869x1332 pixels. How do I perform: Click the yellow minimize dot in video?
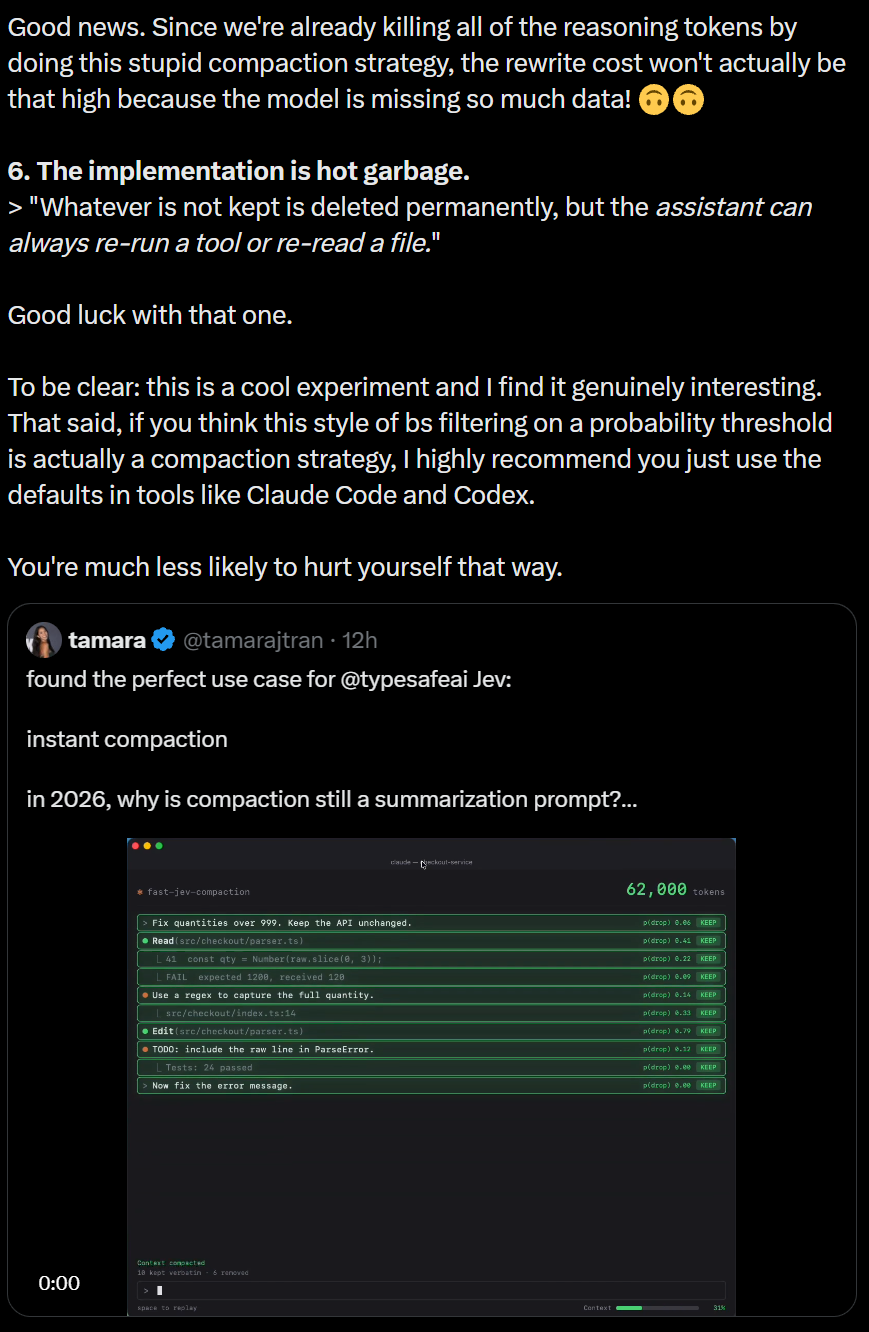(x=147, y=846)
